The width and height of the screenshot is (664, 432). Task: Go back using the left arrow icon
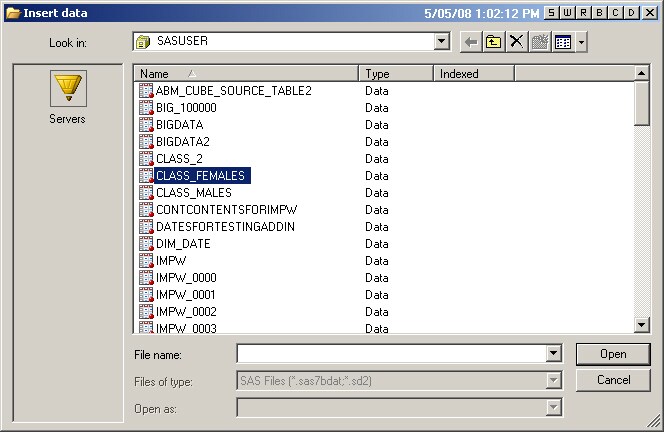[x=471, y=42]
